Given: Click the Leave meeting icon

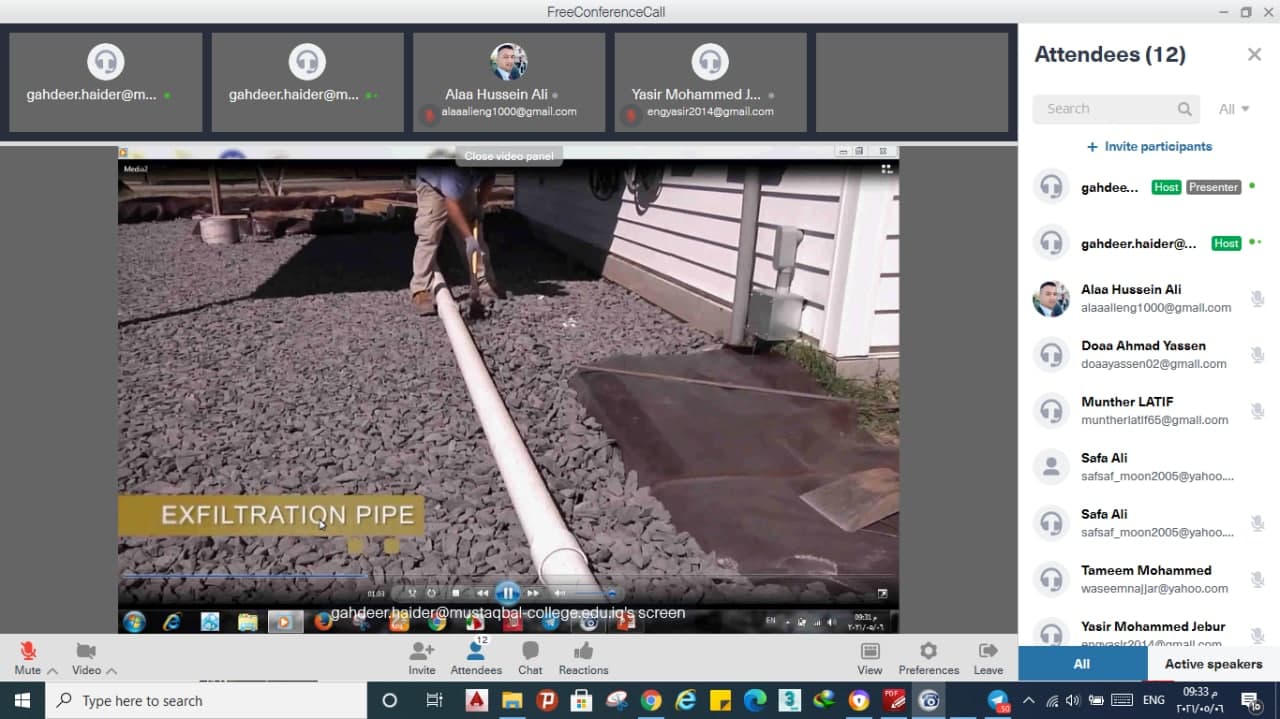Looking at the screenshot, I should (x=988, y=651).
